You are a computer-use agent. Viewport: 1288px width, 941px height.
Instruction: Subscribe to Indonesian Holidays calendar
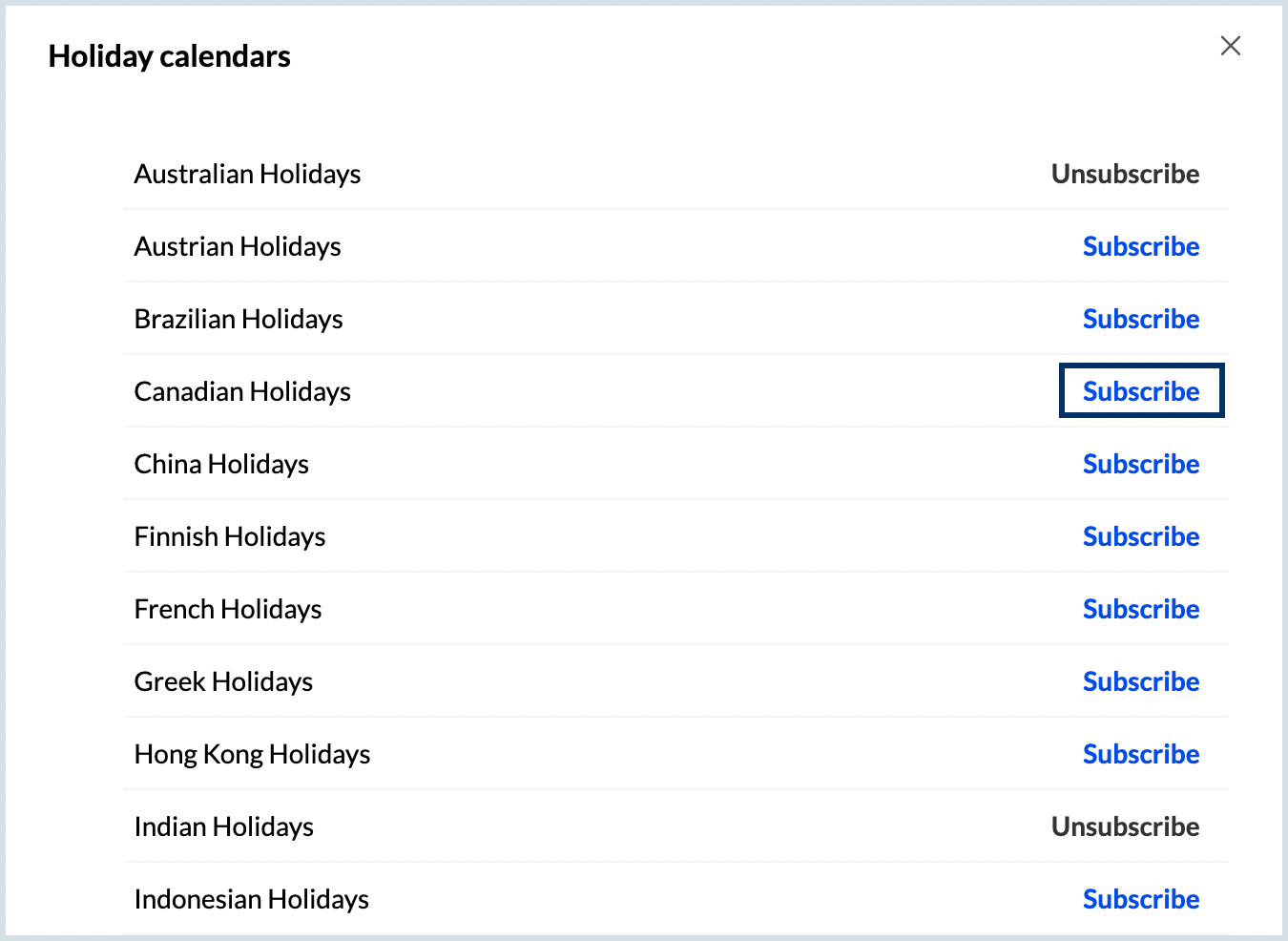(1140, 899)
